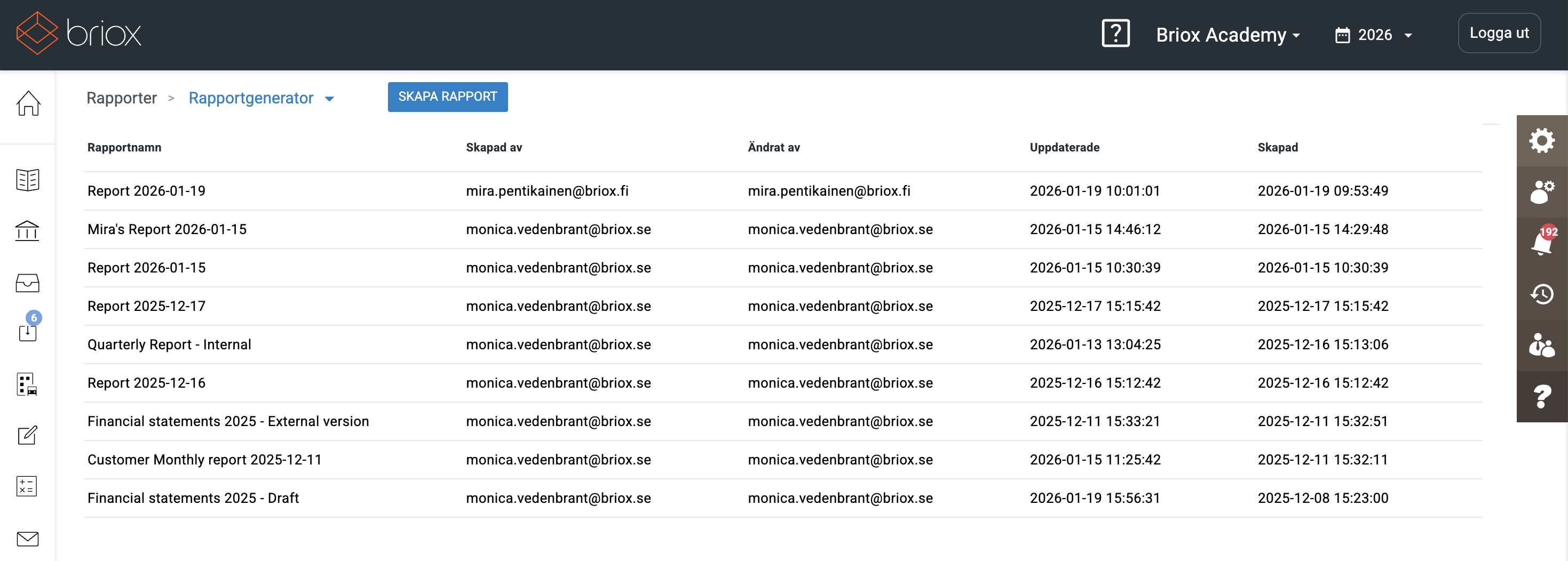Sort by the Uppdaterade column header
Image resolution: width=1568 pixels, height=561 pixels.
(x=1064, y=147)
